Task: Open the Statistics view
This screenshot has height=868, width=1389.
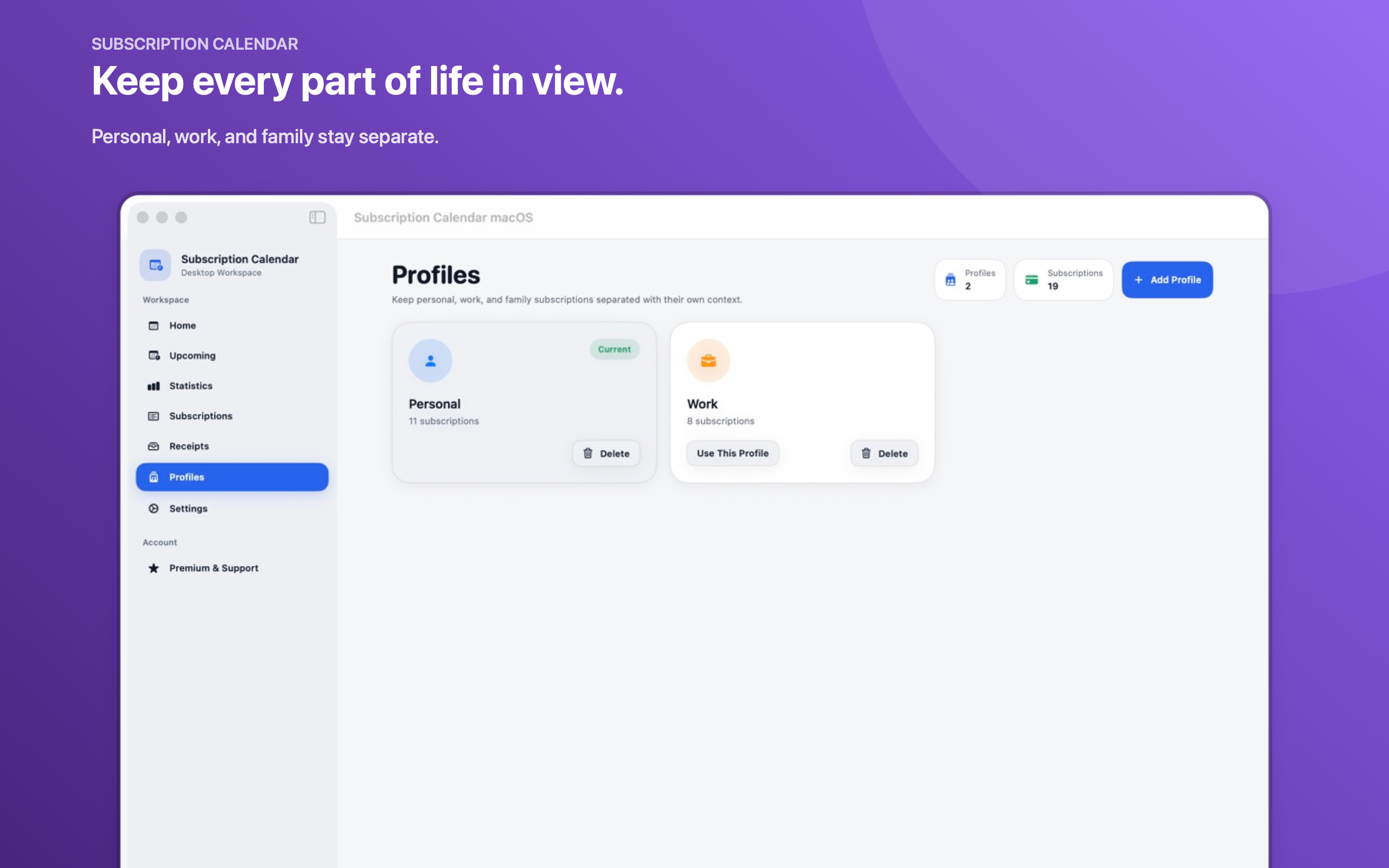Action: coord(232,386)
